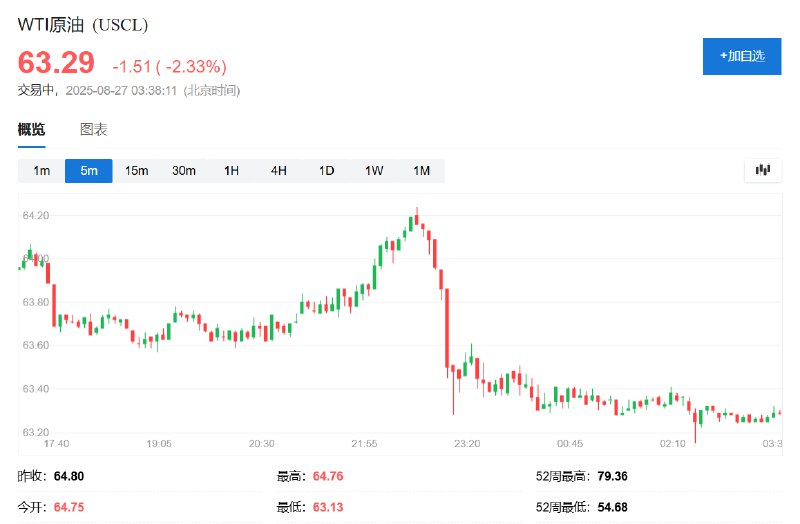Click the 63.40 price axis label

point(36,389)
